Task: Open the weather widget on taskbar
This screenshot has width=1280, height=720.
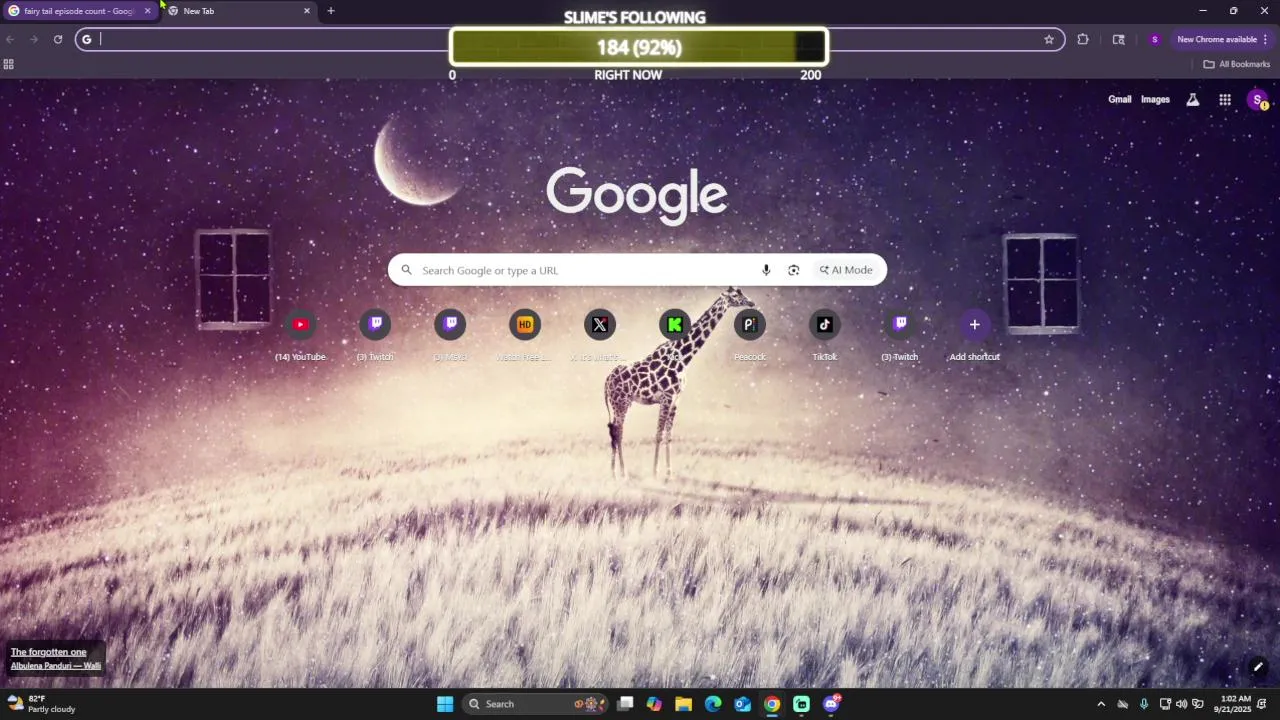Action: point(42,704)
